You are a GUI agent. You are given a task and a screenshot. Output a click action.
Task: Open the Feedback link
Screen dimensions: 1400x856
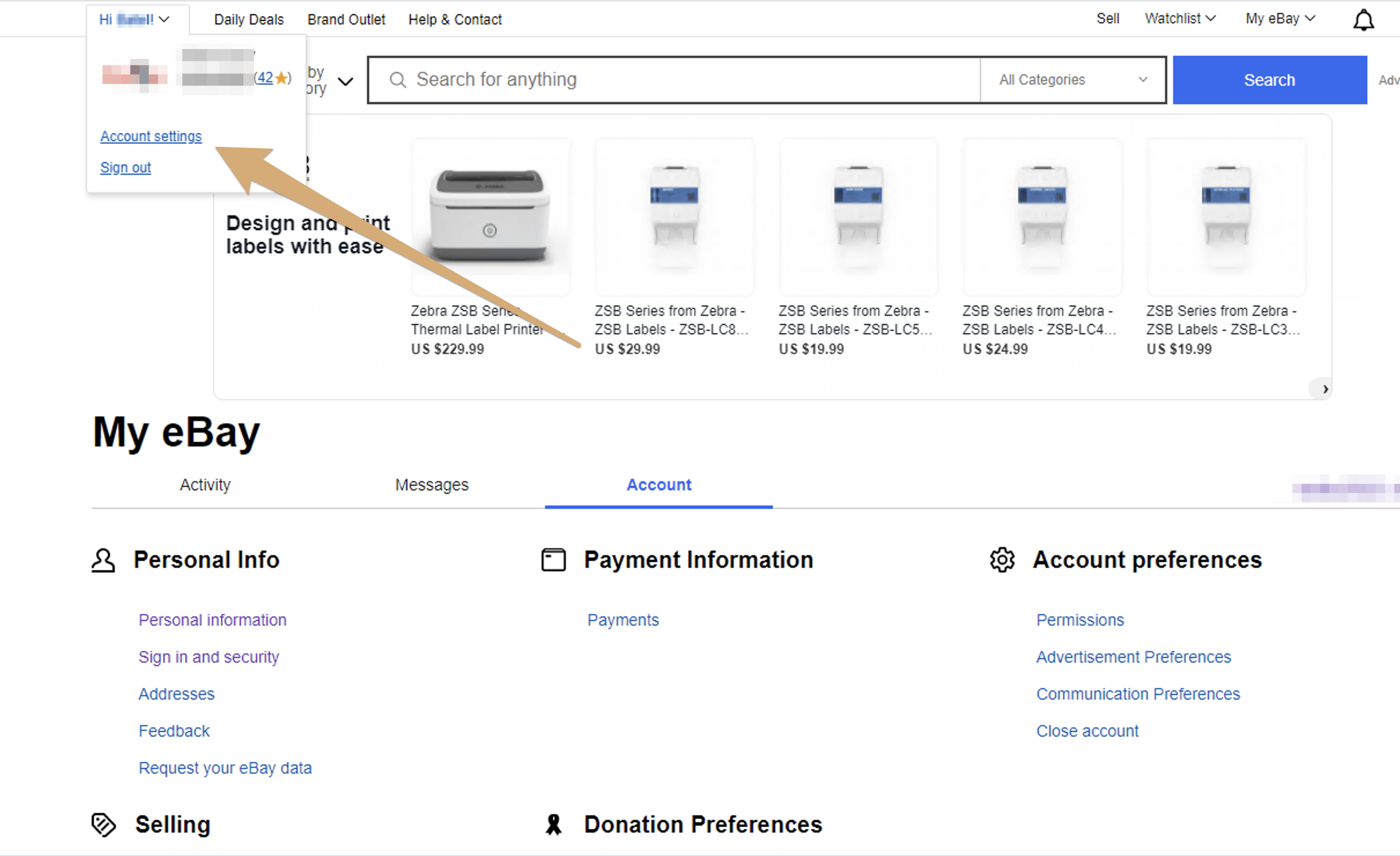(x=174, y=731)
